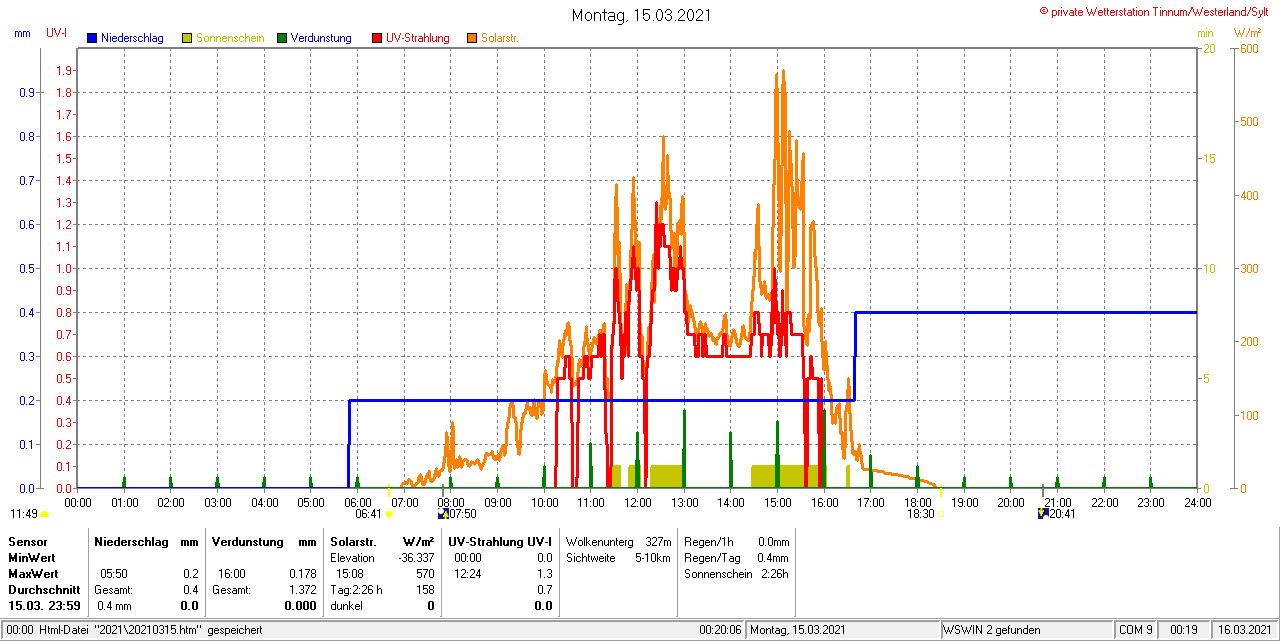Click the Regen/Tag 0.4mm entry
This screenshot has width=1280, height=641.
736,557
